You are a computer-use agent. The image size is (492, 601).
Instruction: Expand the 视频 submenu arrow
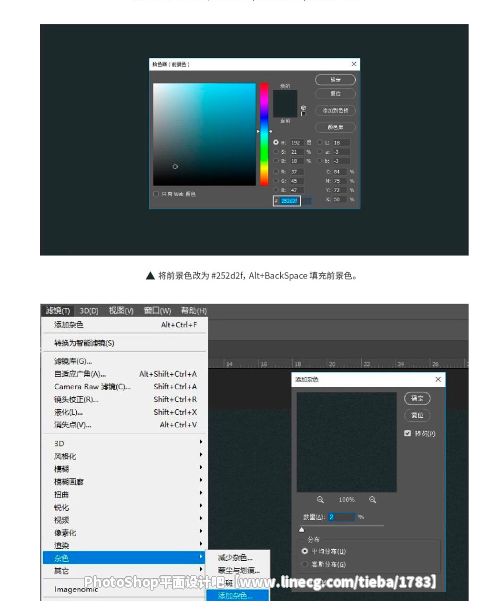click(201, 518)
